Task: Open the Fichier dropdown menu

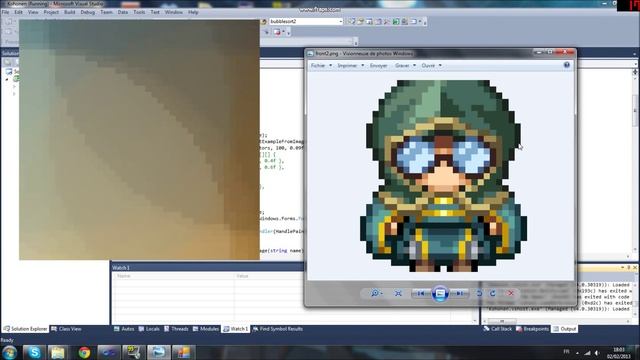Action: point(321,65)
